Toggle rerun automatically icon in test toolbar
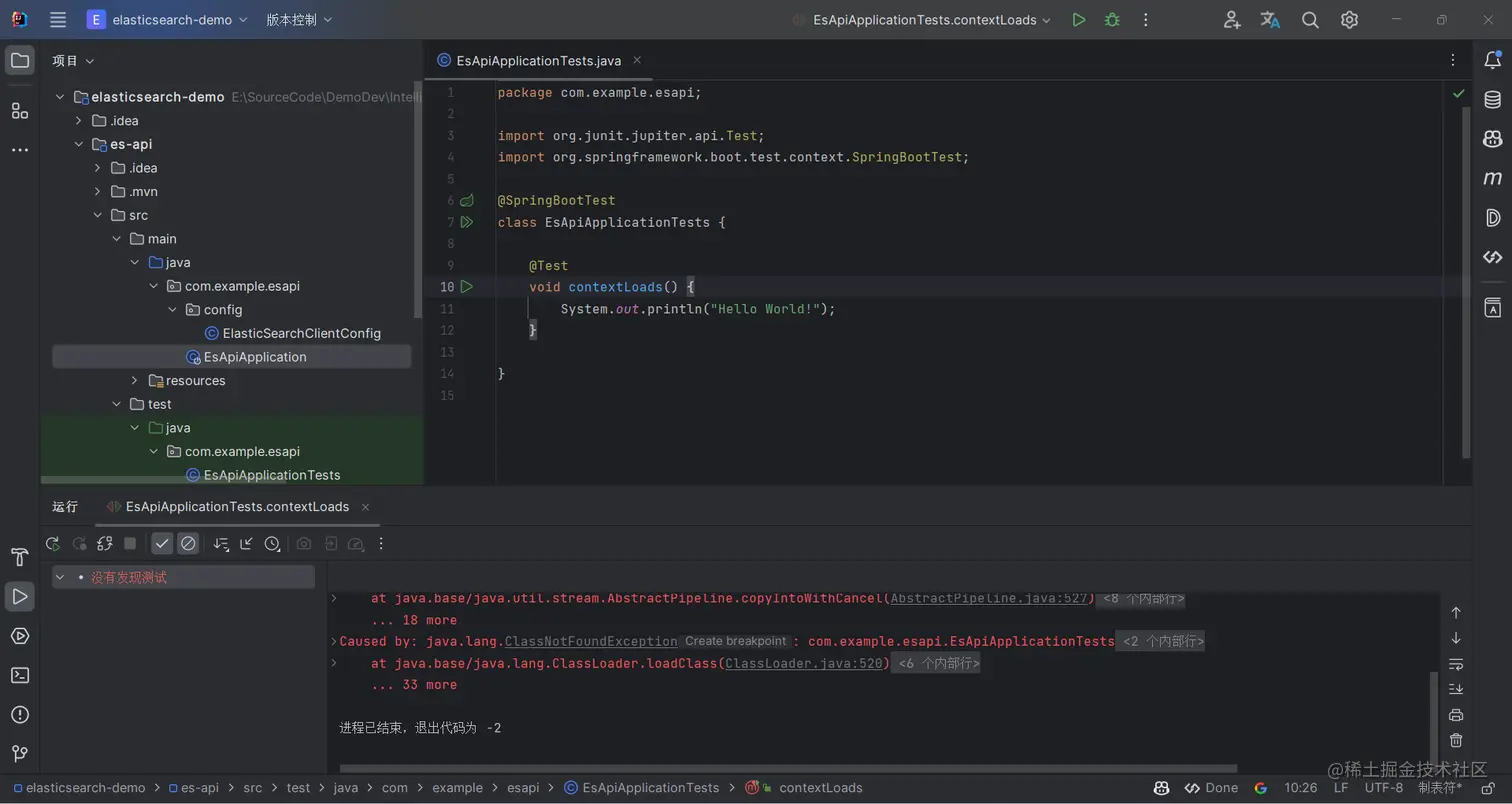Image resolution: width=1512 pixels, height=804 pixels. pyautogui.click(x=104, y=543)
